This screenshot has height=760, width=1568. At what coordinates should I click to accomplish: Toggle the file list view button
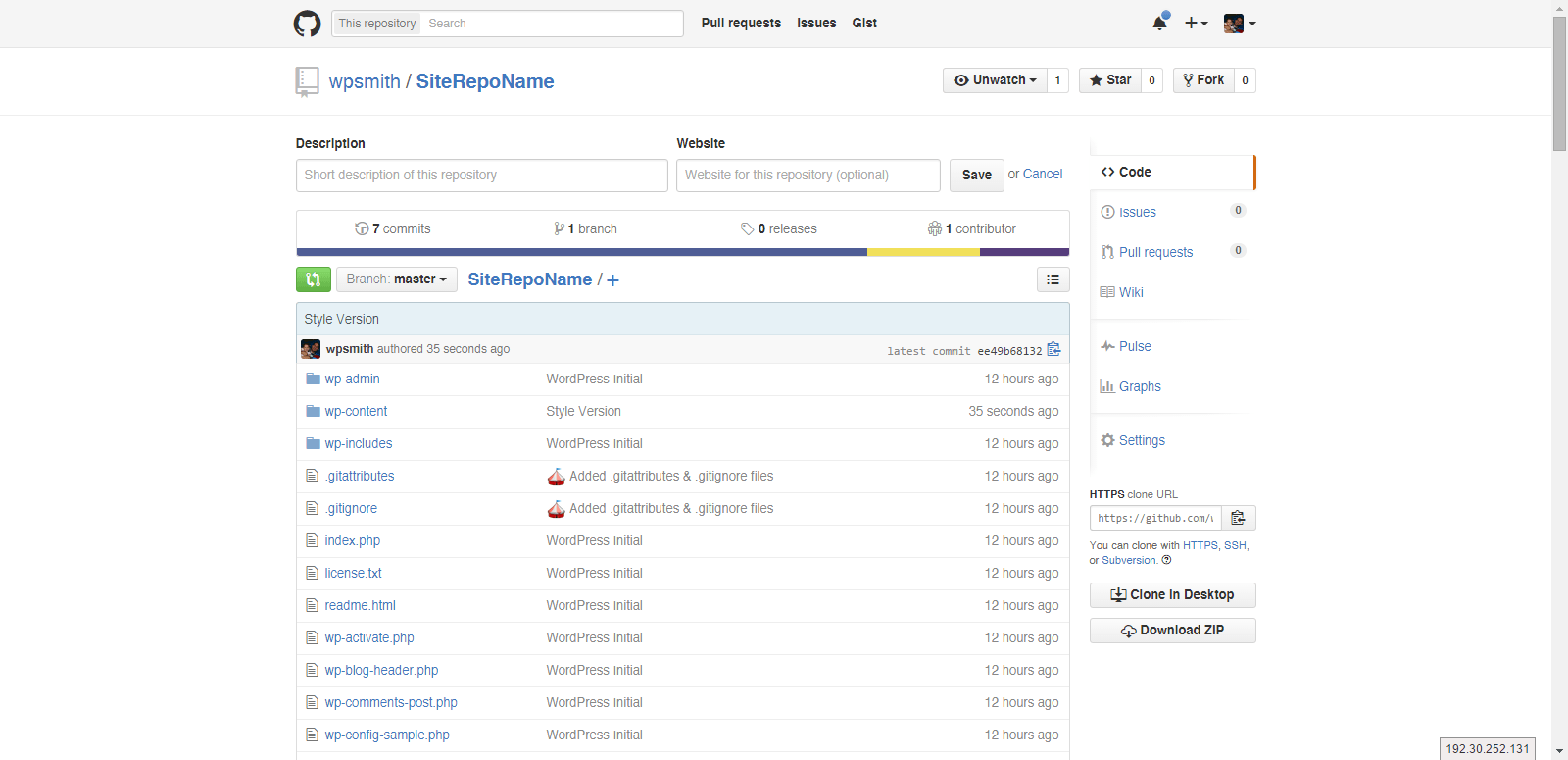(x=1053, y=279)
